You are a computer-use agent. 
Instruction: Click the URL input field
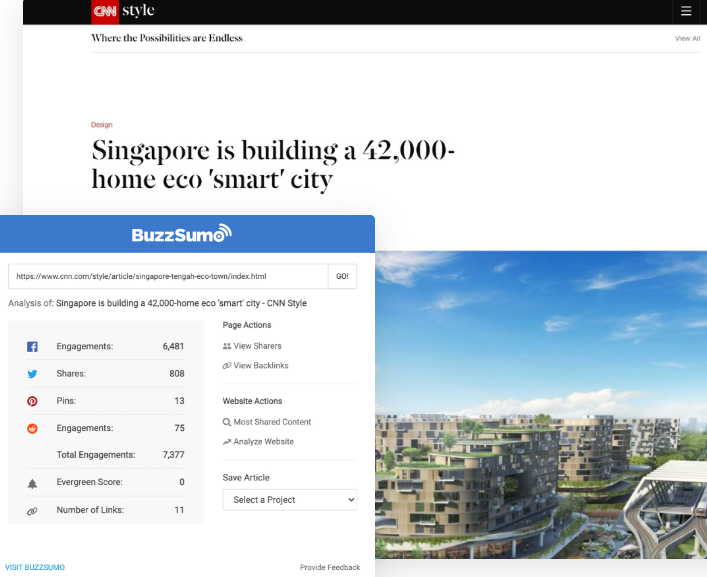168,276
